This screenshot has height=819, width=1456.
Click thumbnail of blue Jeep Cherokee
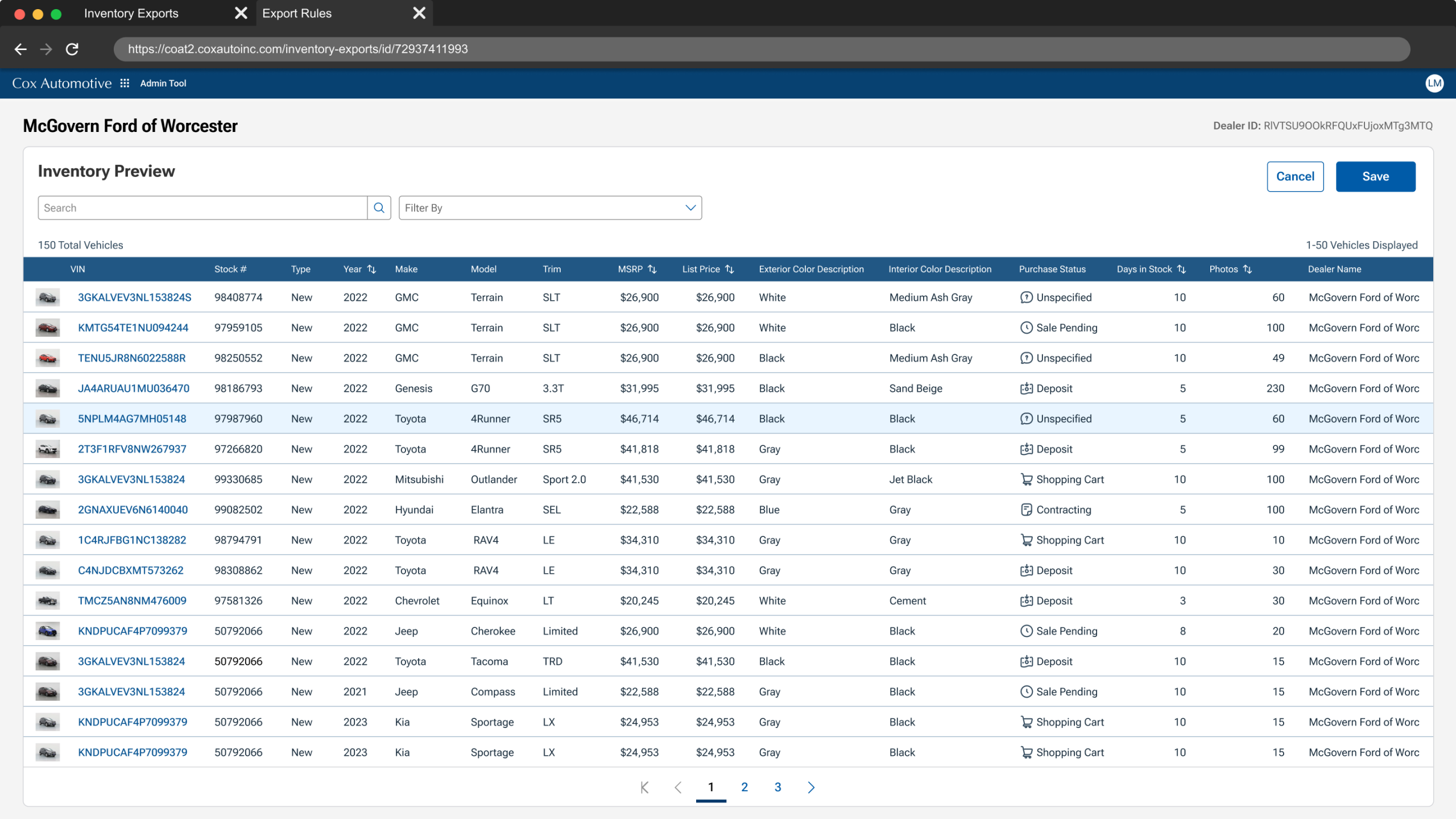48,631
